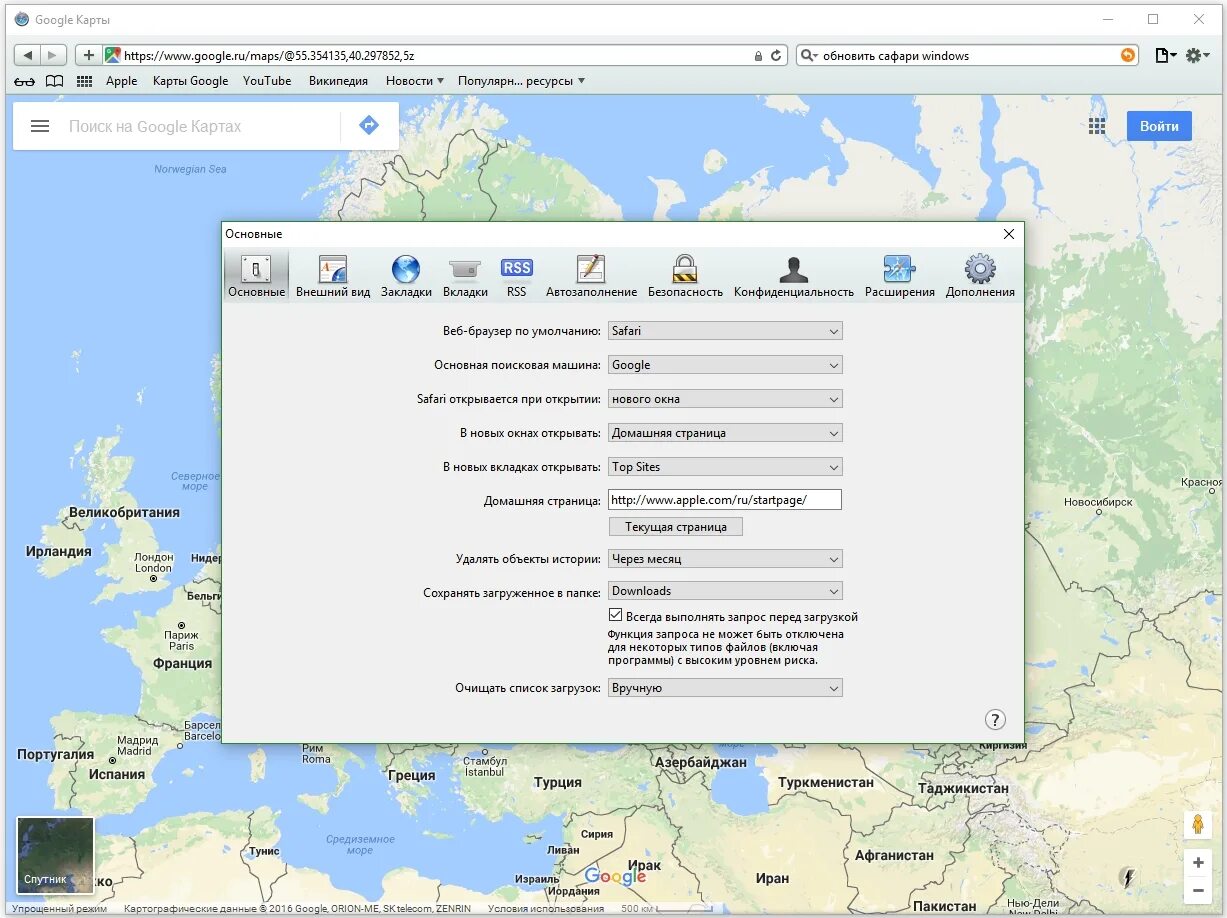Viewport: 1227px width, 918px height.
Task: Go back with the Safari back arrow
Action: point(28,56)
